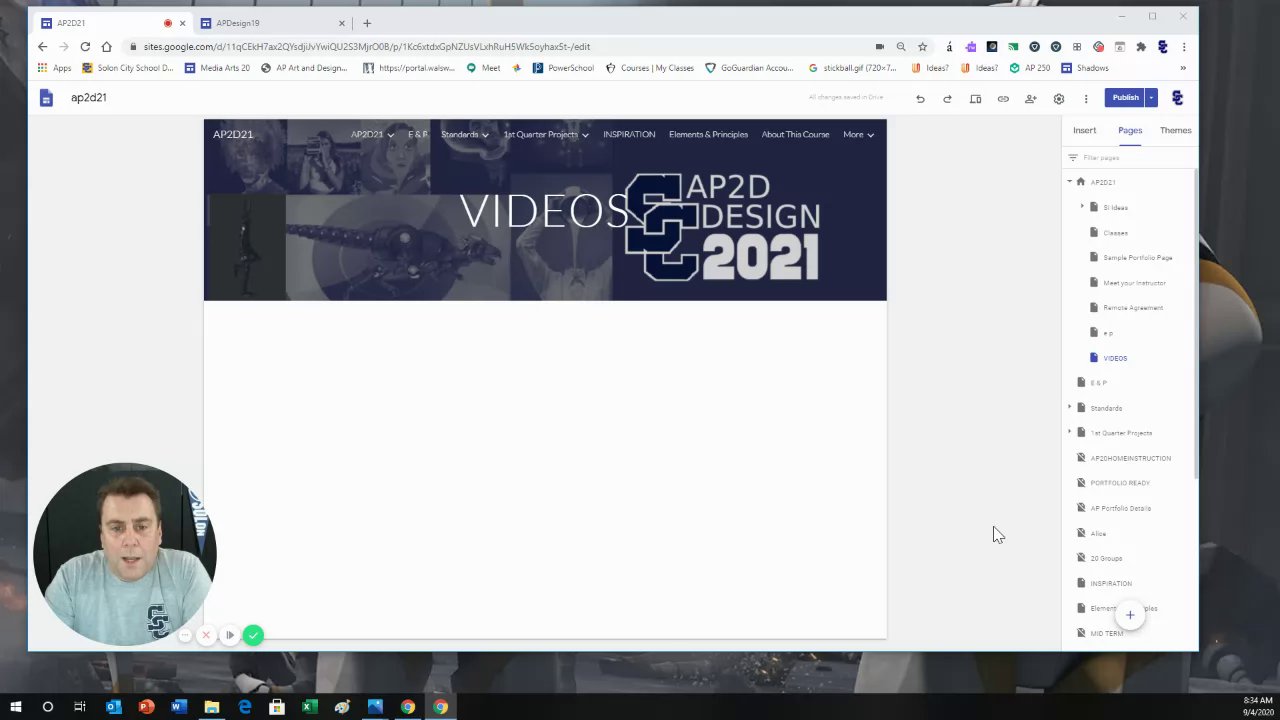Viewport: 1280px width, 720px height.
Task: Reload the page in Chrome
Action: pyautogui.click(x=85, y=46)
